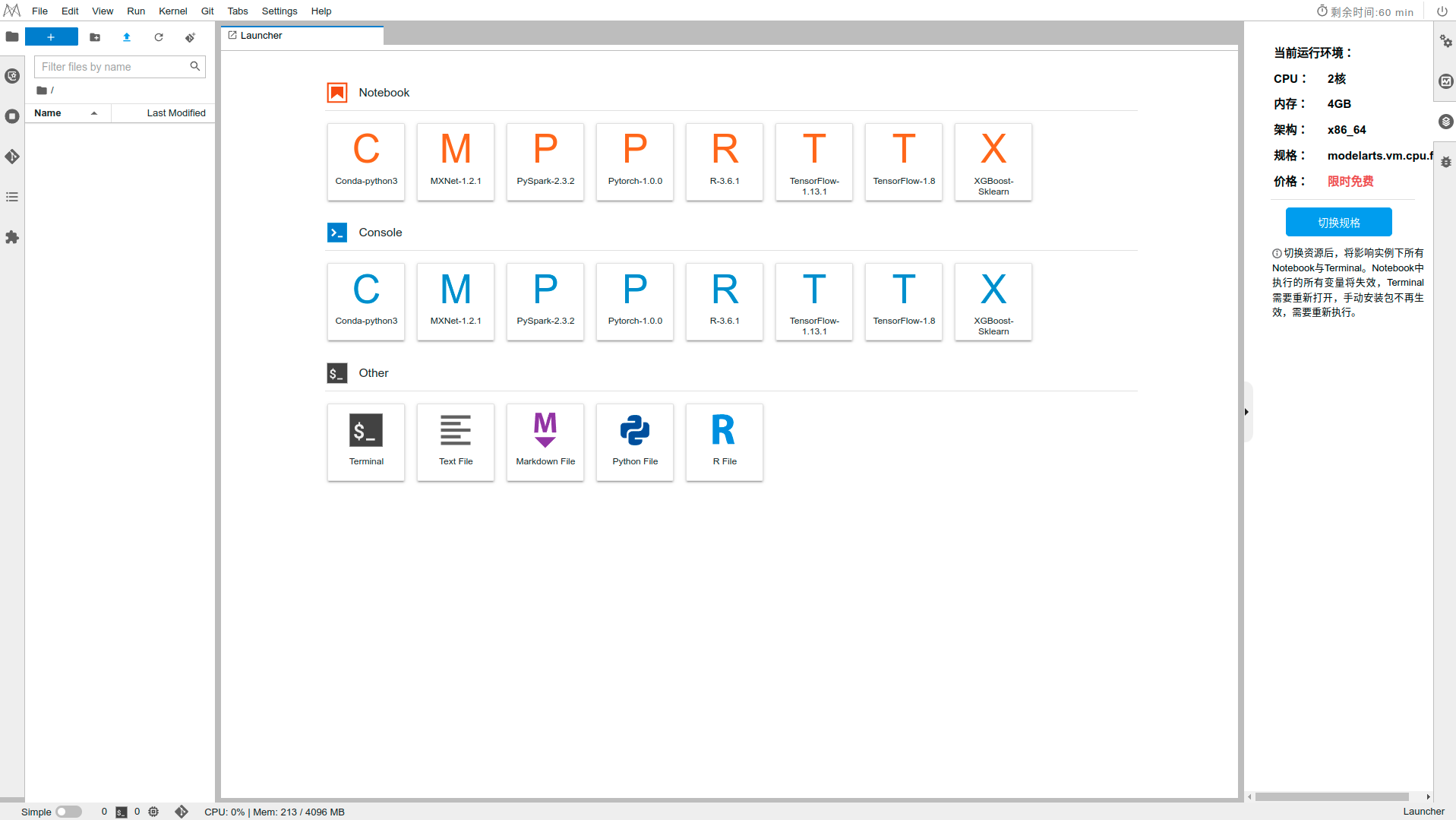Launch the Terminal from Other section
Viewport: 1456px width, 820px height.
click(366, 442)
